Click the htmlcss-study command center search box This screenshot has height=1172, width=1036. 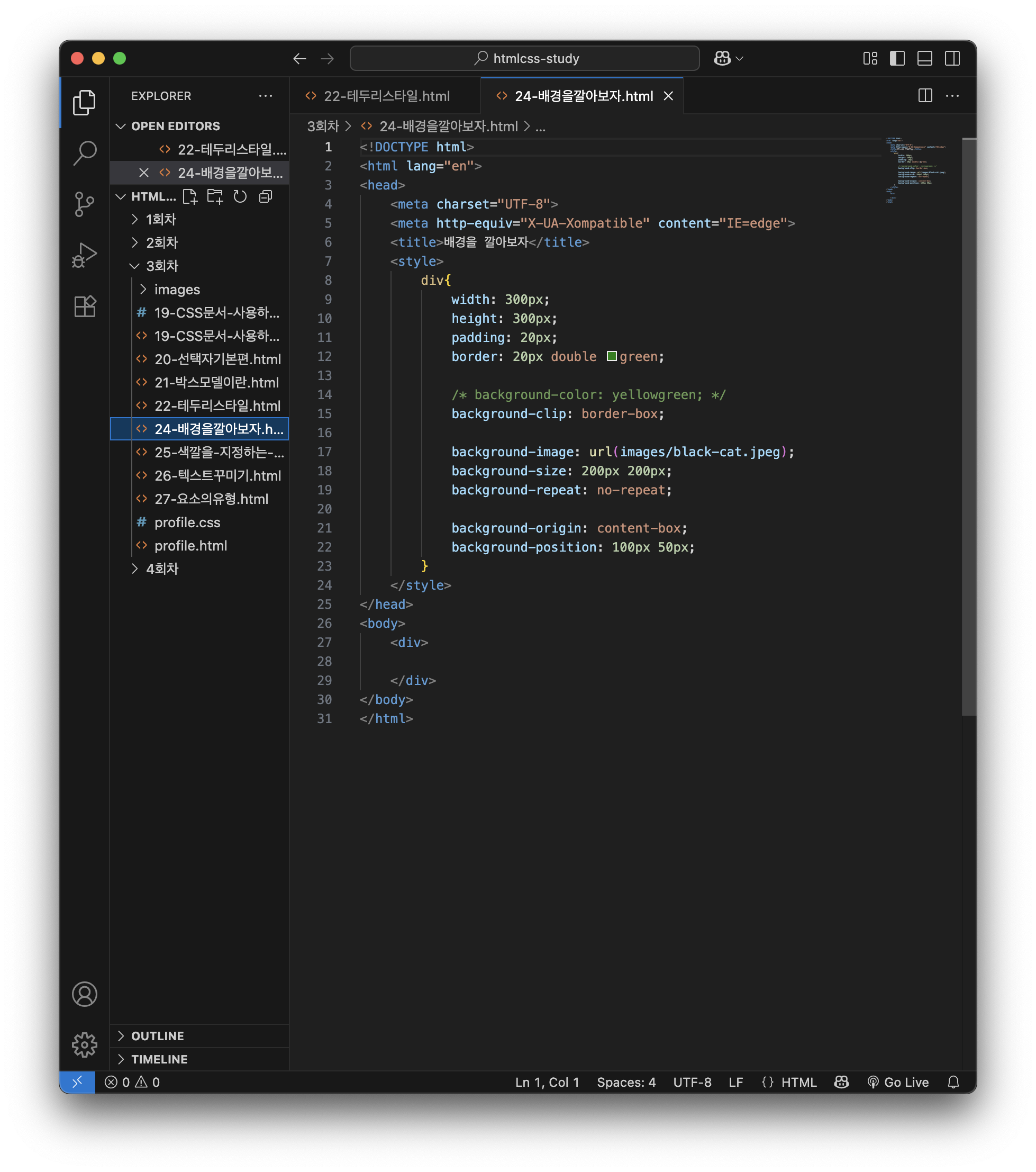pos(524,58)
